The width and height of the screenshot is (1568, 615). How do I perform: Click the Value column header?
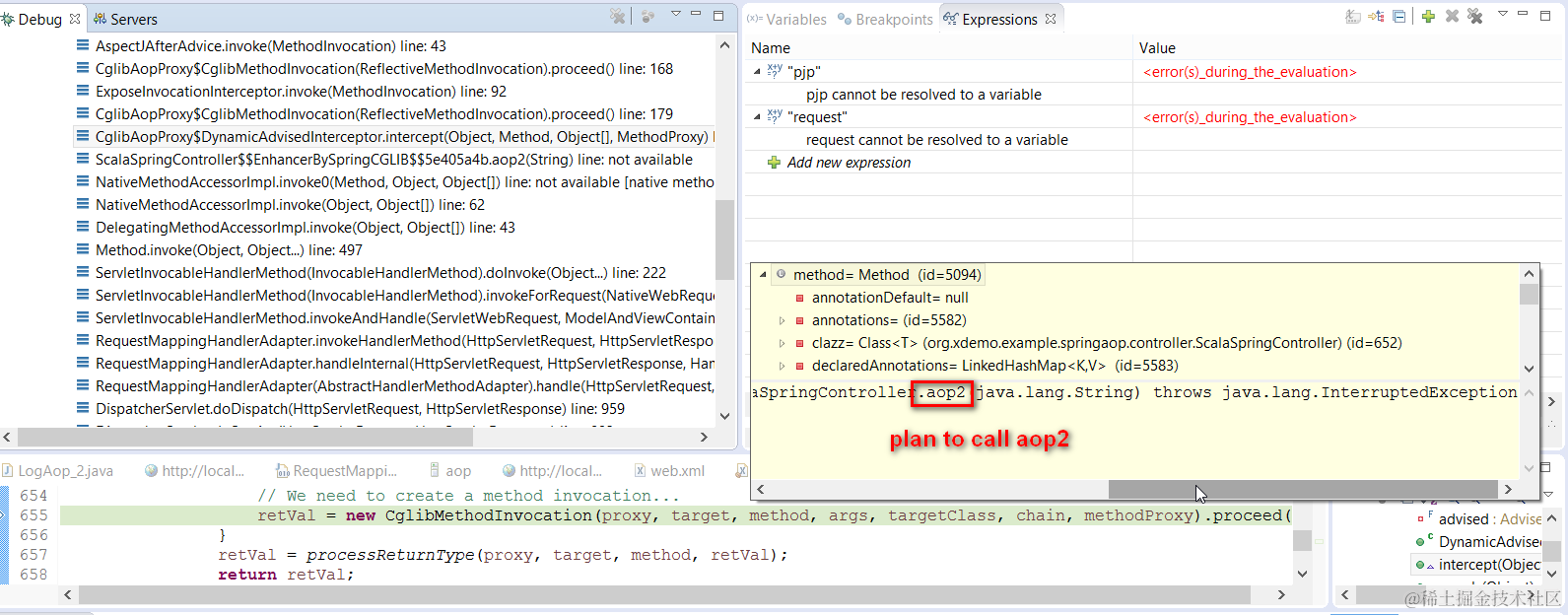coord(1157,48)
